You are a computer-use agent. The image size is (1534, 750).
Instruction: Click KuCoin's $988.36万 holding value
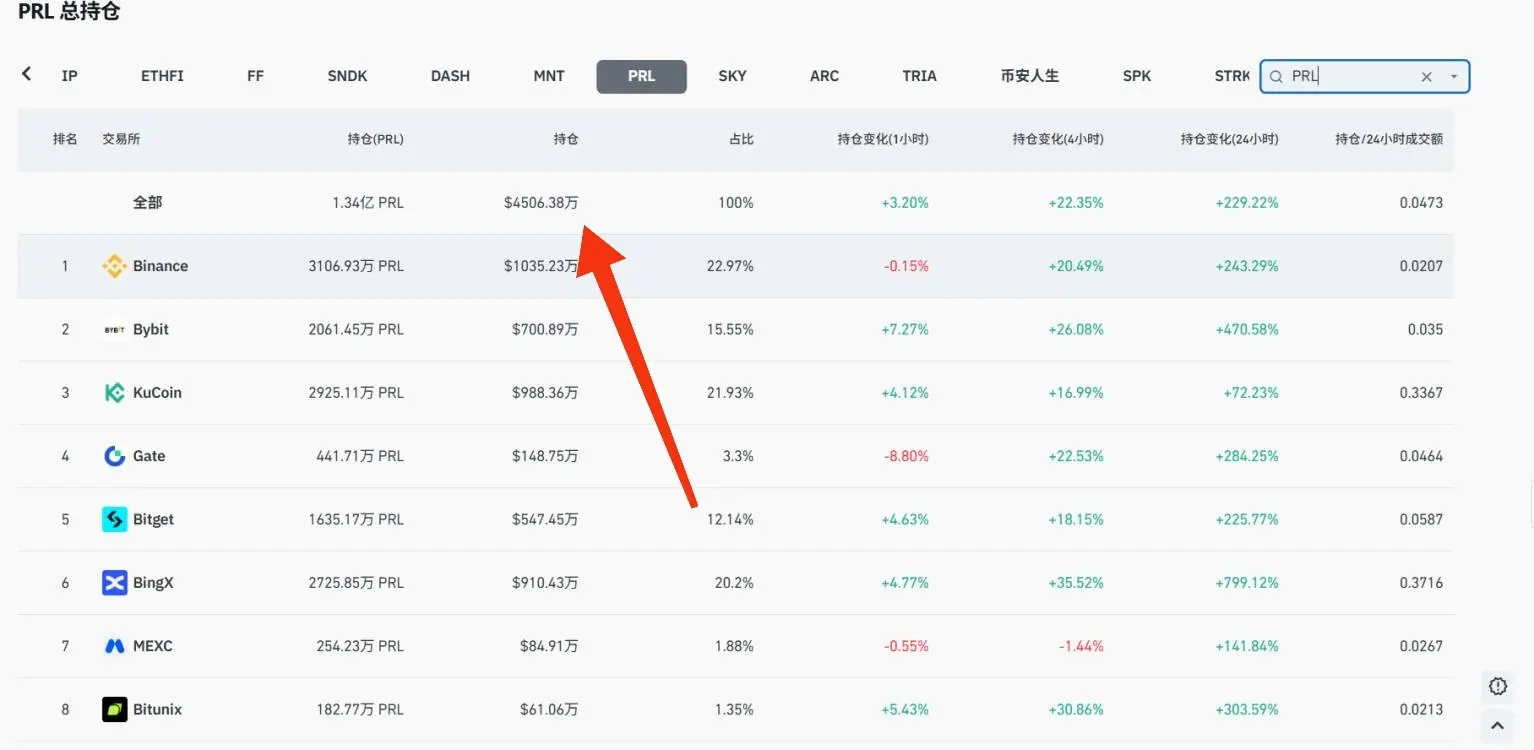click(545, 393)
